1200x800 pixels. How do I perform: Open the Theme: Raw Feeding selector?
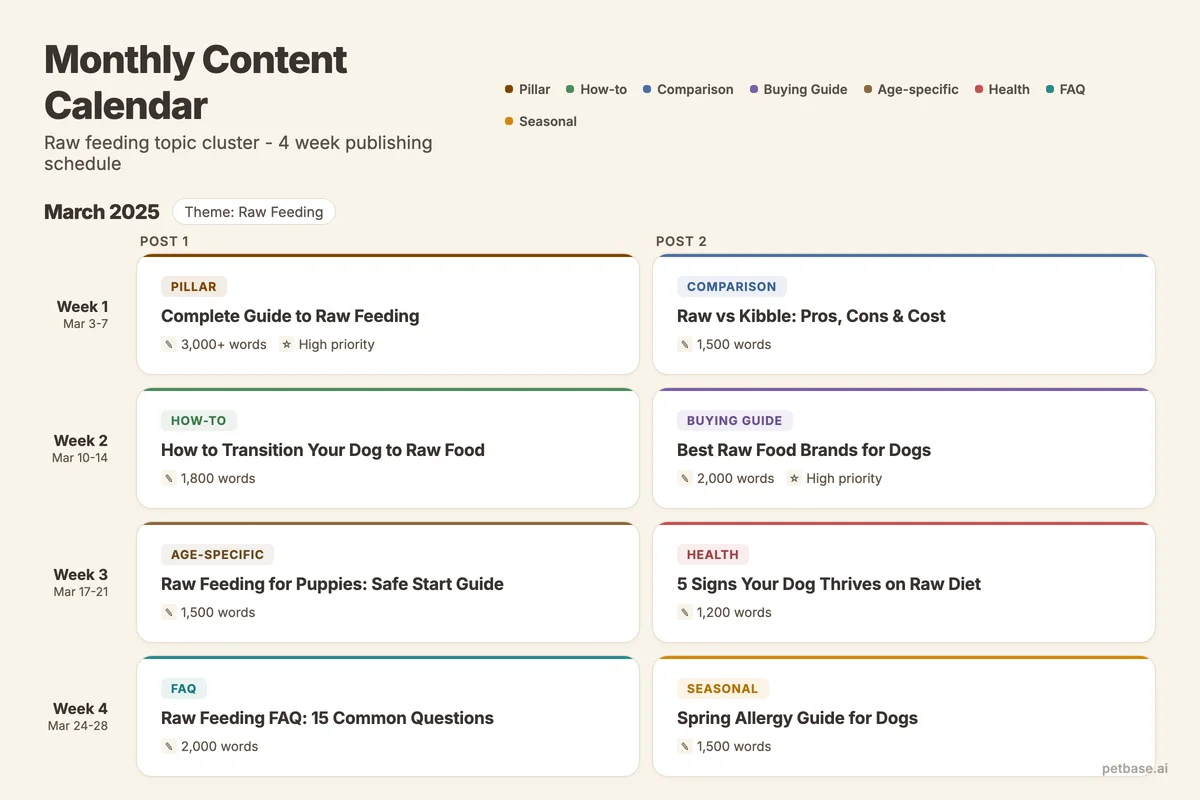click(x=253, y=211)
